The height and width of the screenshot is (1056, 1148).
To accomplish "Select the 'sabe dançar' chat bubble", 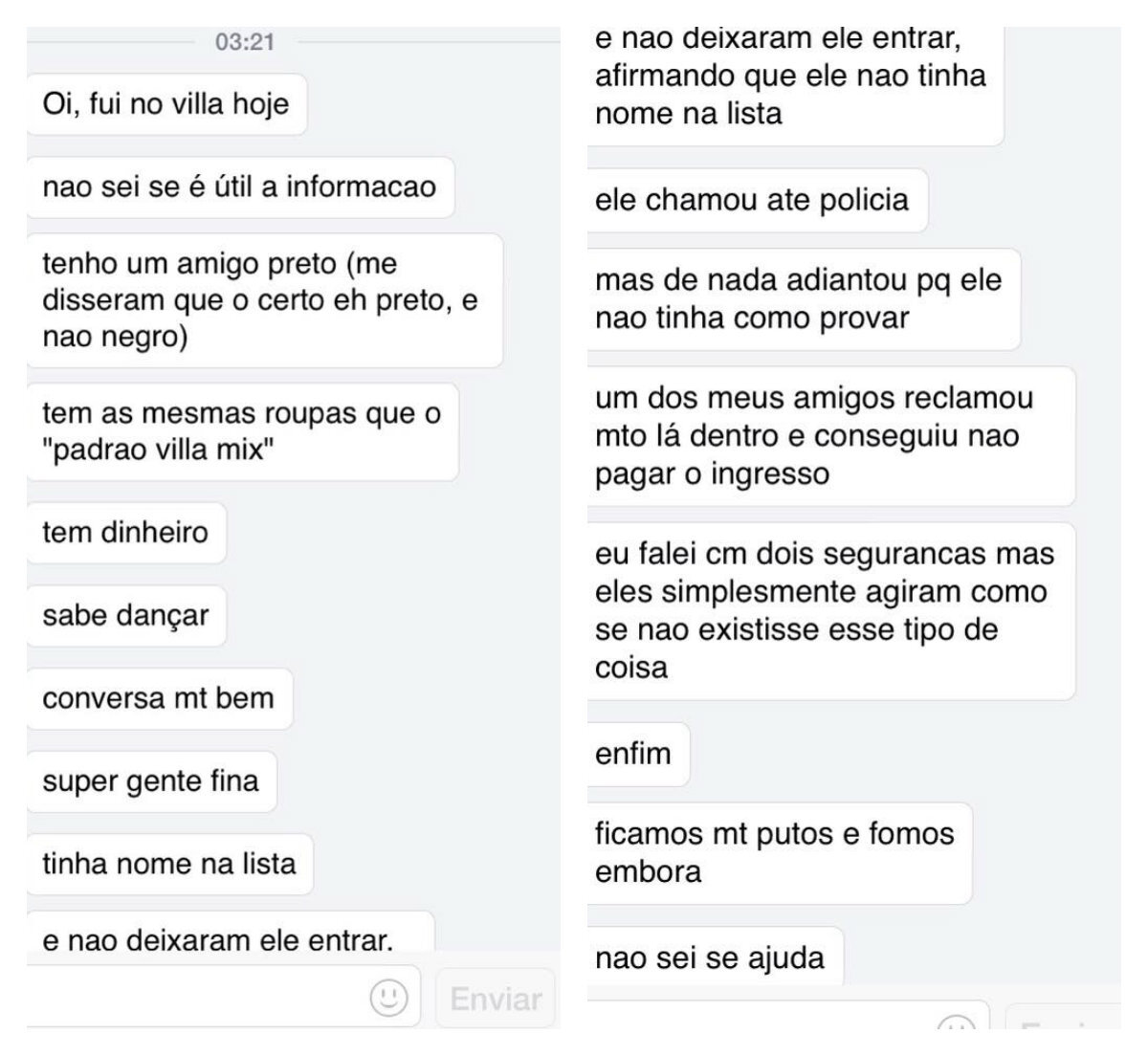I will [x=124, y=616].
